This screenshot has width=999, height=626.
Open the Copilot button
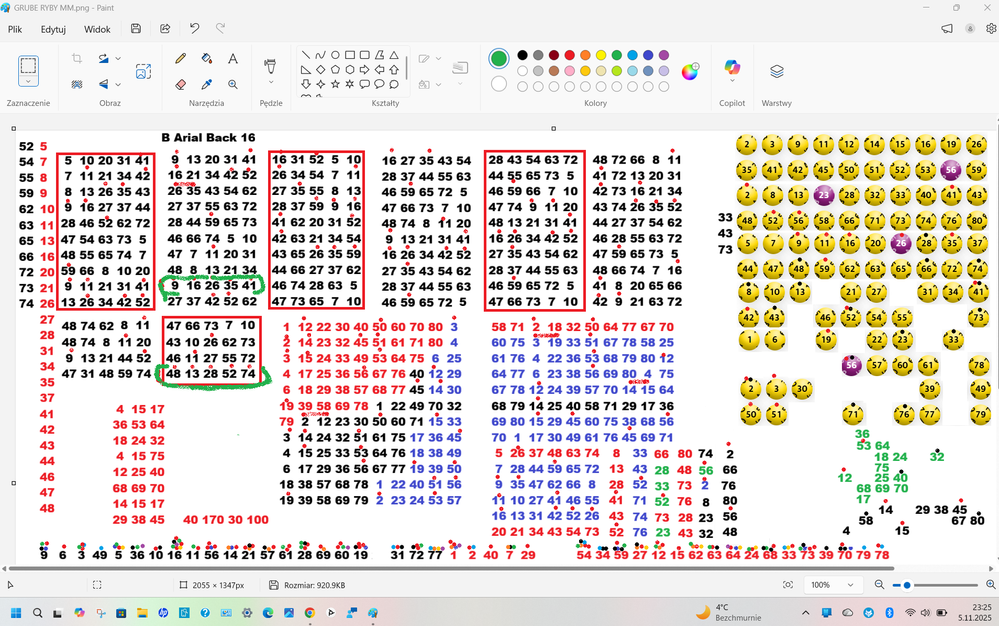click(x=731, y=69)
